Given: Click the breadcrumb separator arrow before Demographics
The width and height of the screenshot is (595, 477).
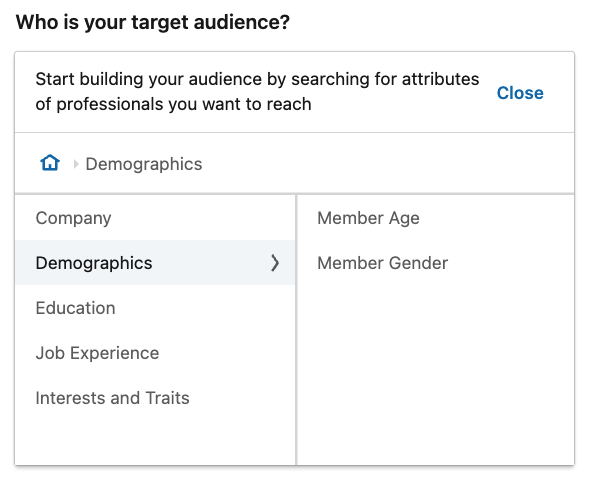Looking at the screenshot, I should [76, 164].
